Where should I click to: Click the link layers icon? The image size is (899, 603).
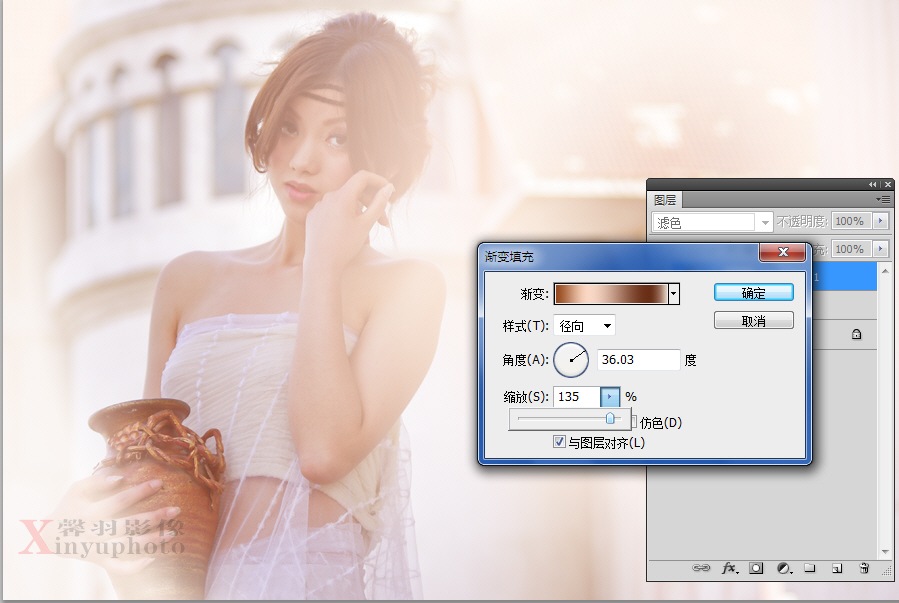coord(701,567)
